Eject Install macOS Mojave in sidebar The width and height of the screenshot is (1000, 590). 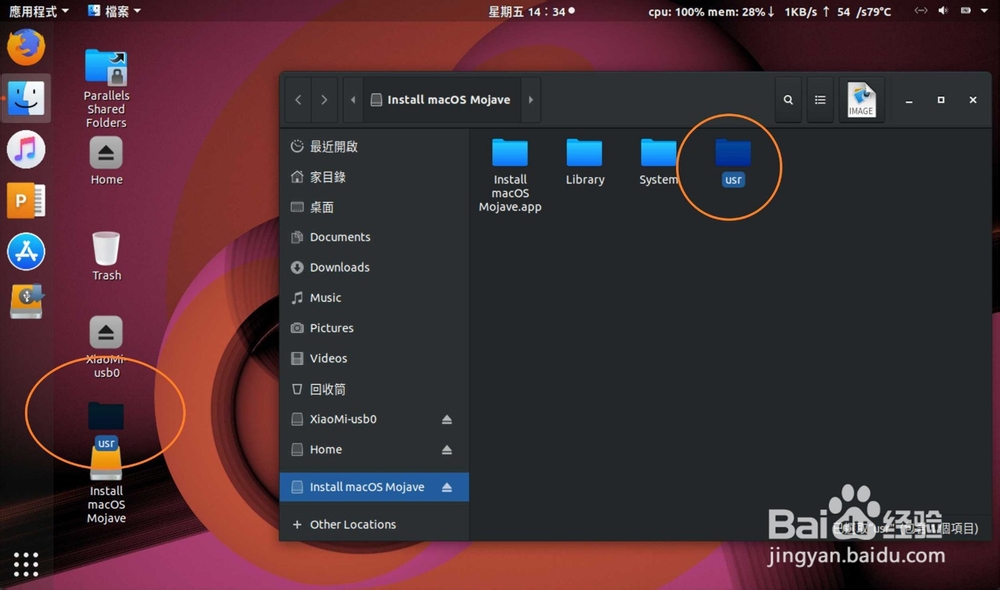447,487
